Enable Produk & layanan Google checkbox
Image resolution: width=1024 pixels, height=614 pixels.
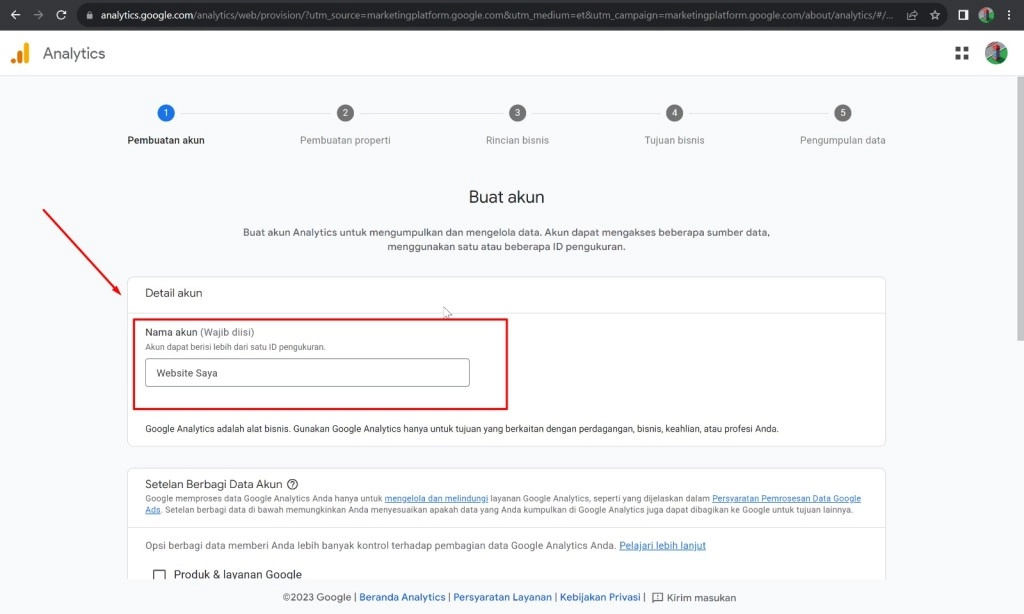click(159, 575)
